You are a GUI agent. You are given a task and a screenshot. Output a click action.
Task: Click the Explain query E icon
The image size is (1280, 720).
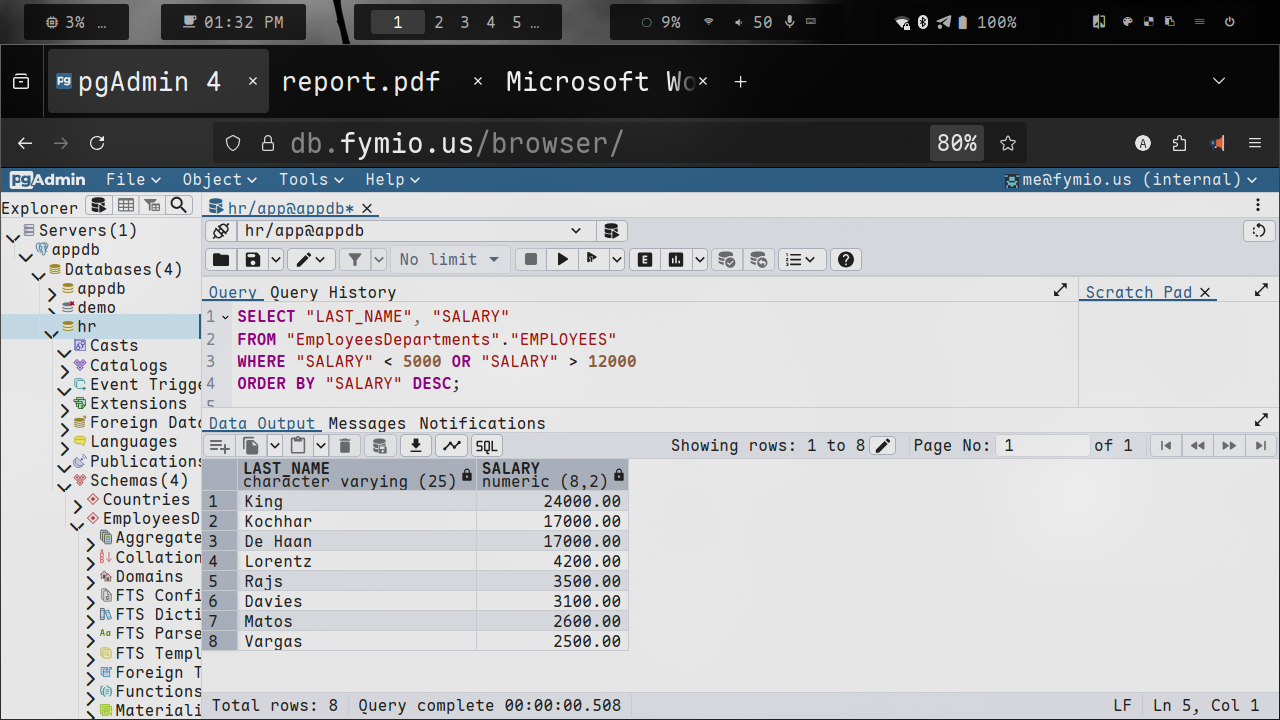[645, 260]
